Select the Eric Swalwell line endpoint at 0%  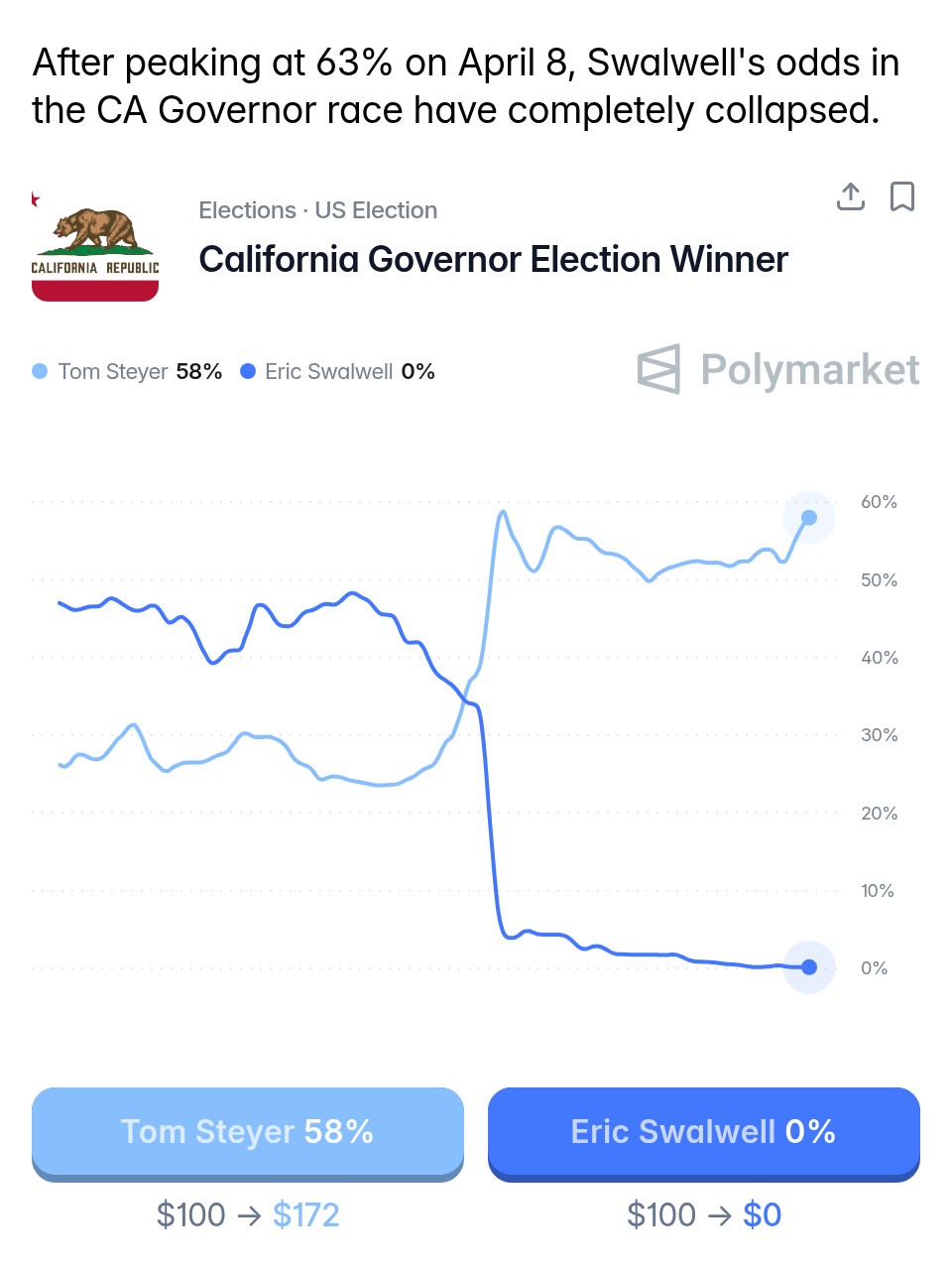pyautogui.click(x=809, y=967)
